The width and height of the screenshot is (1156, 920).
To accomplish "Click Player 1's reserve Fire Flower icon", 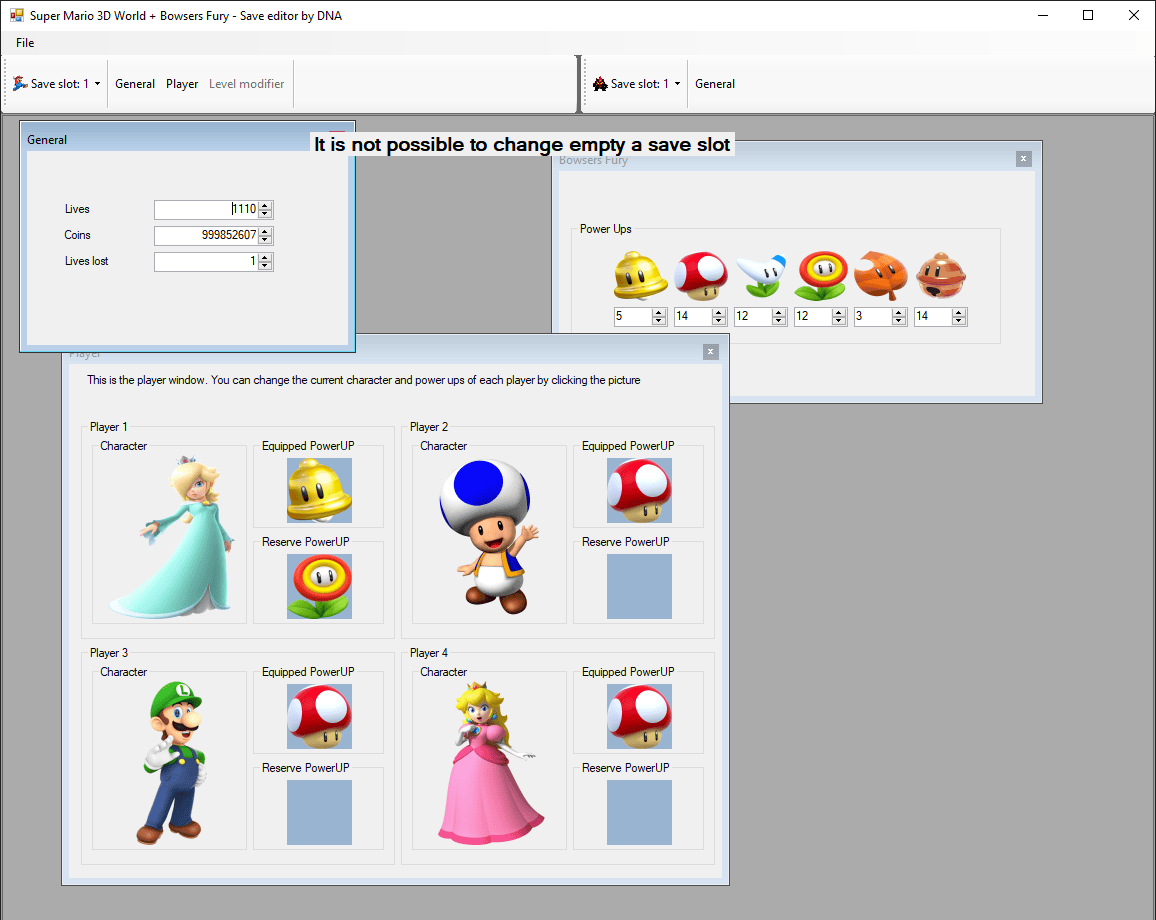I will click(x=319, y=586).
